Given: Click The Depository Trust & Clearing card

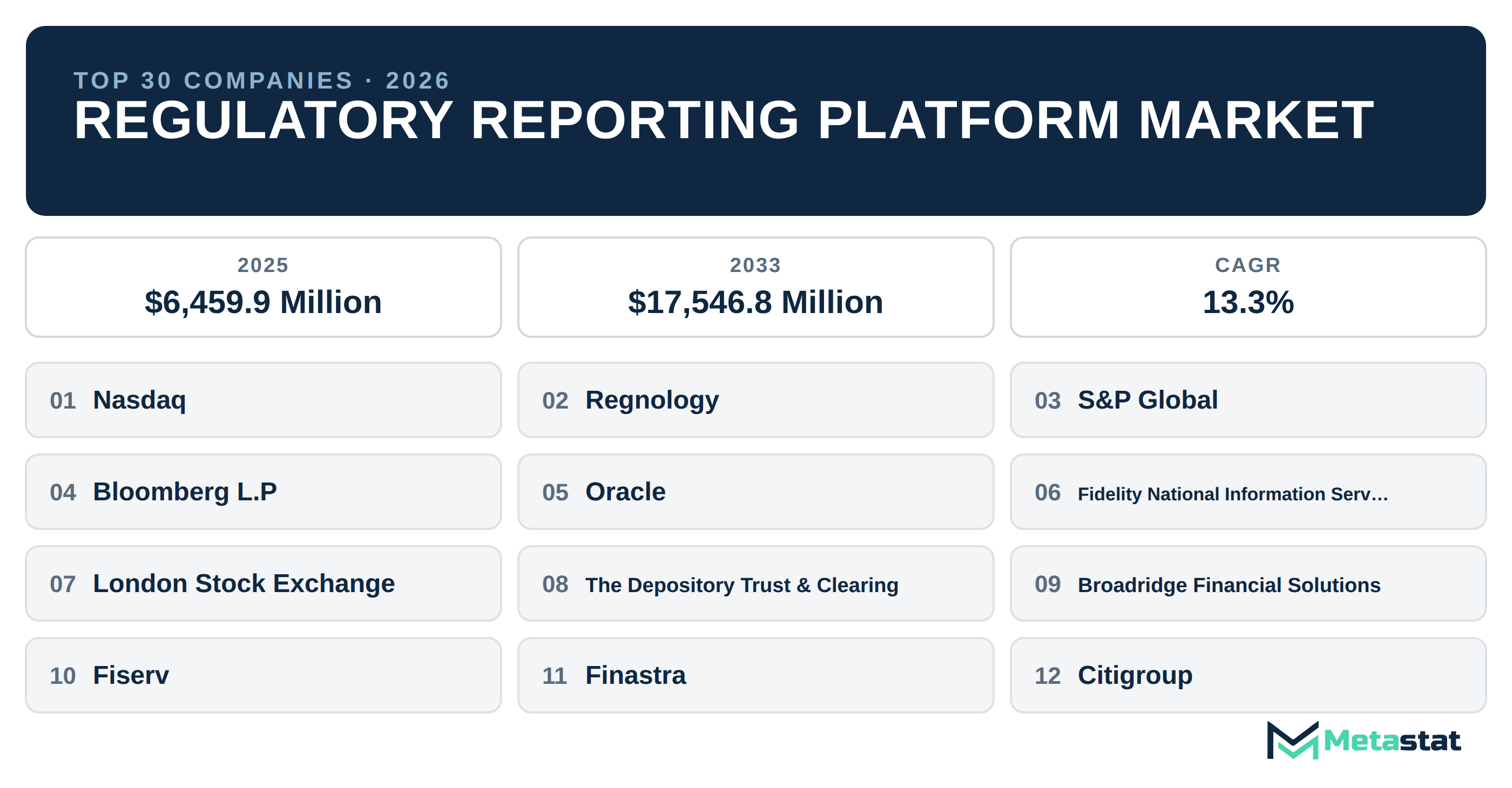Looking at the screenshot, I should point(755,583).
